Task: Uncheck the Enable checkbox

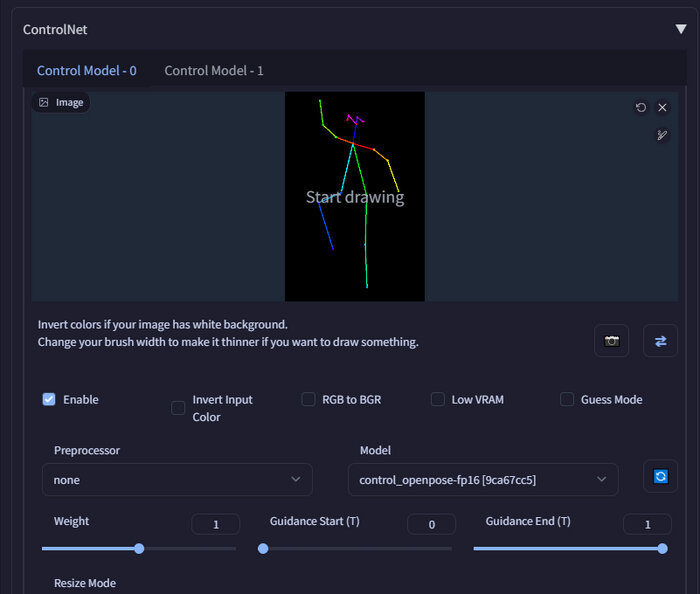Action: 49,399
